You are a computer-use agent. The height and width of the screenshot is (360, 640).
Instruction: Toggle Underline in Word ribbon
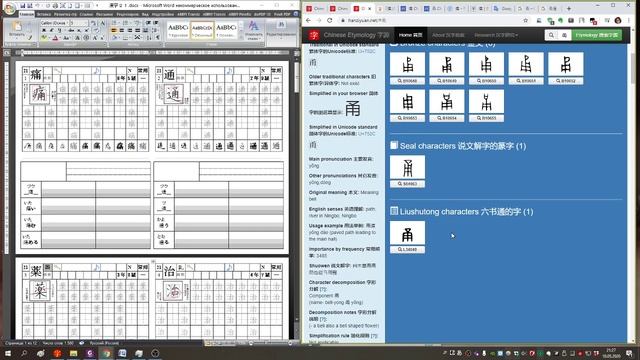(60, 30)
